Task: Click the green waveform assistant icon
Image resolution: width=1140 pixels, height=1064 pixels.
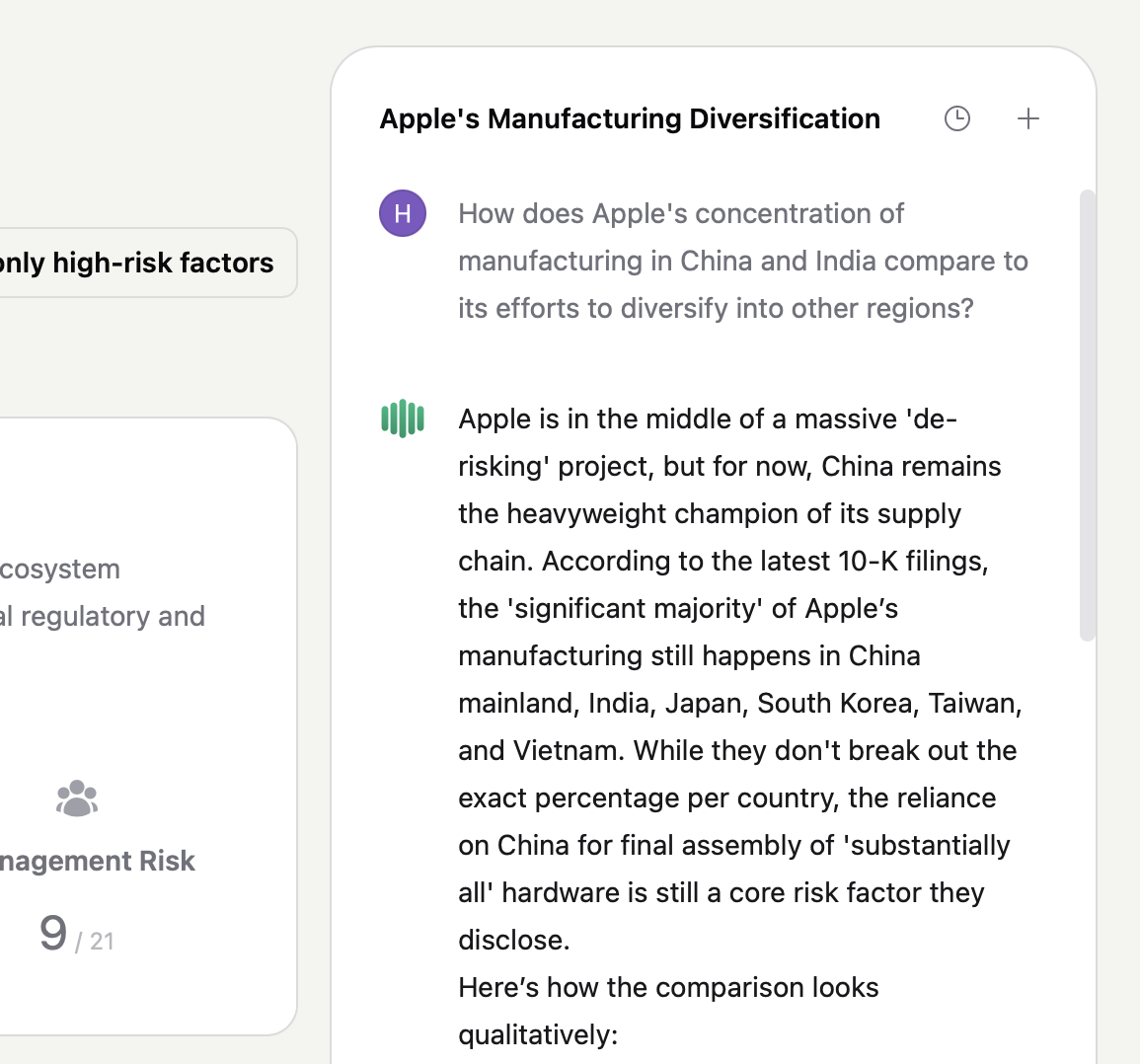Action: pyautogui.click(x=403, y=418)
